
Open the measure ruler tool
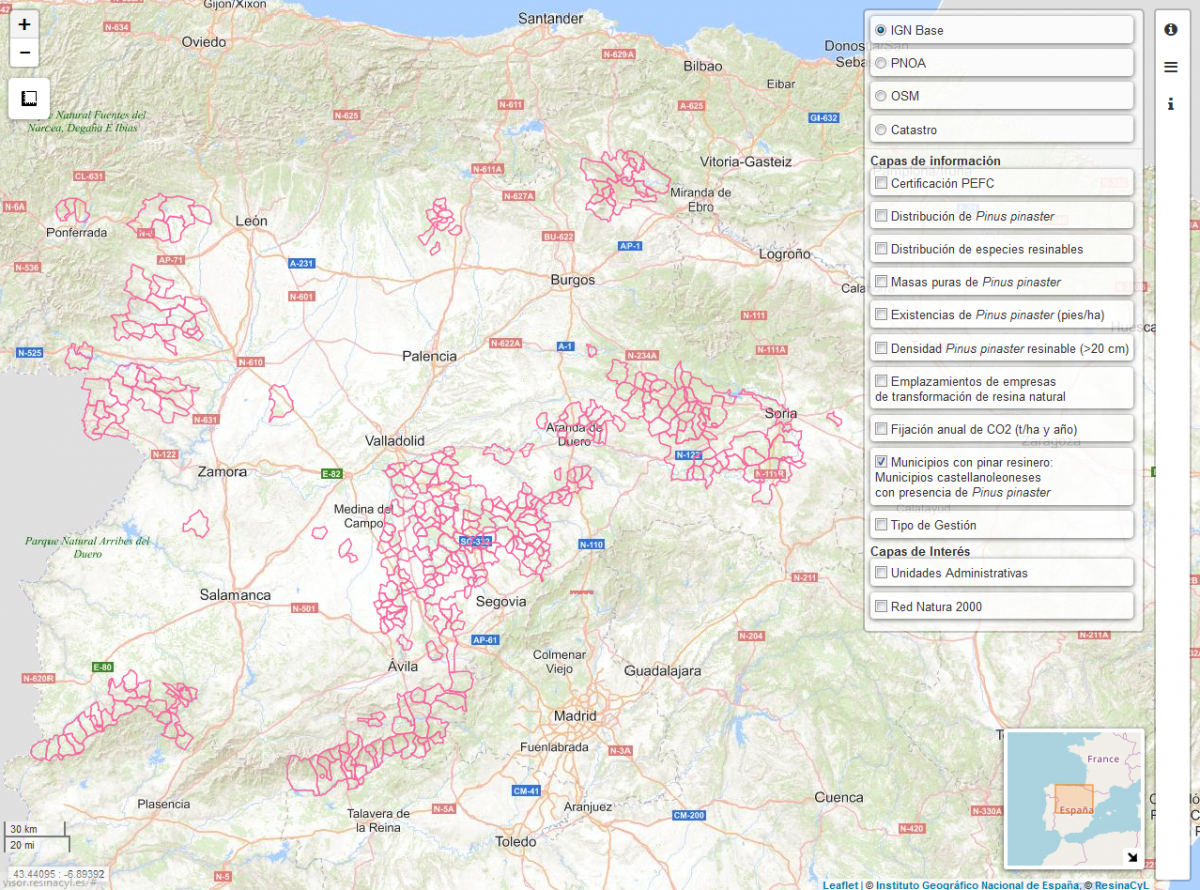click(29, 99)
